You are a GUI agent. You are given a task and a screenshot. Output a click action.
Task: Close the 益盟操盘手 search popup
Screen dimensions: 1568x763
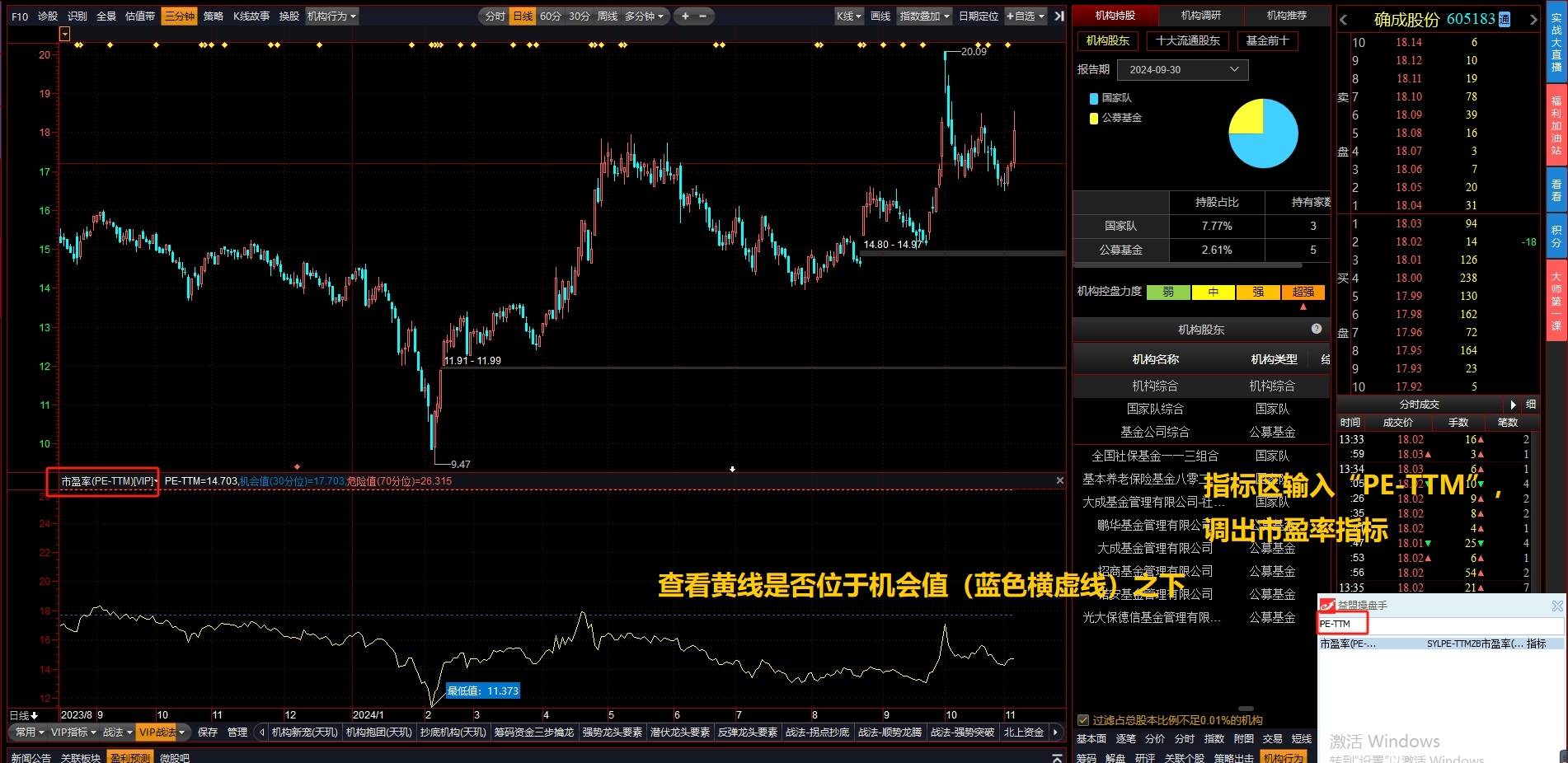(1556, 606)
